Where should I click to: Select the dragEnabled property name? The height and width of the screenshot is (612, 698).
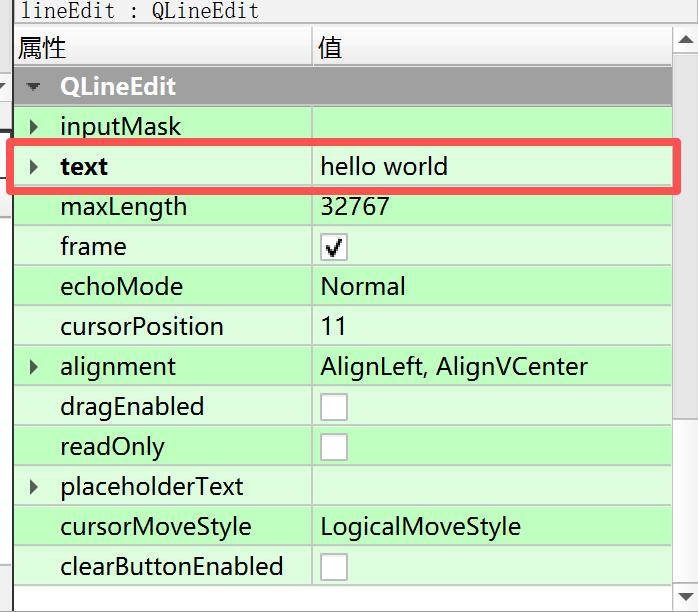(132, 407)
